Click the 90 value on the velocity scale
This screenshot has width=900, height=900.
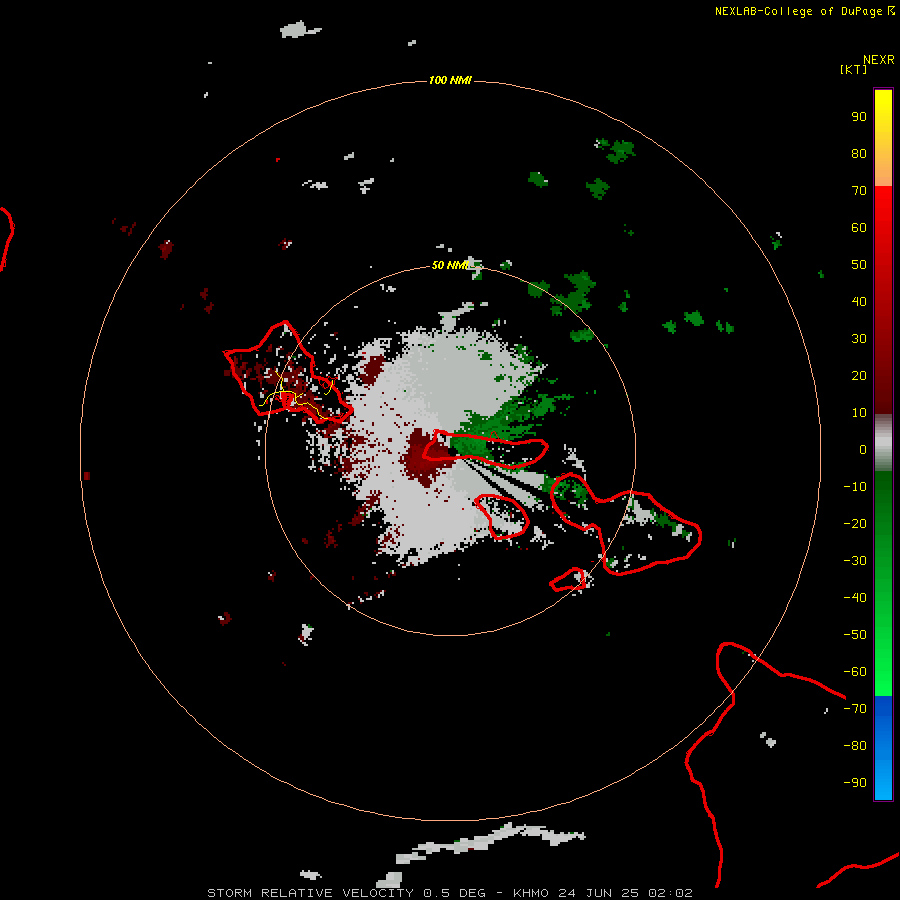(x=859, y=117)
